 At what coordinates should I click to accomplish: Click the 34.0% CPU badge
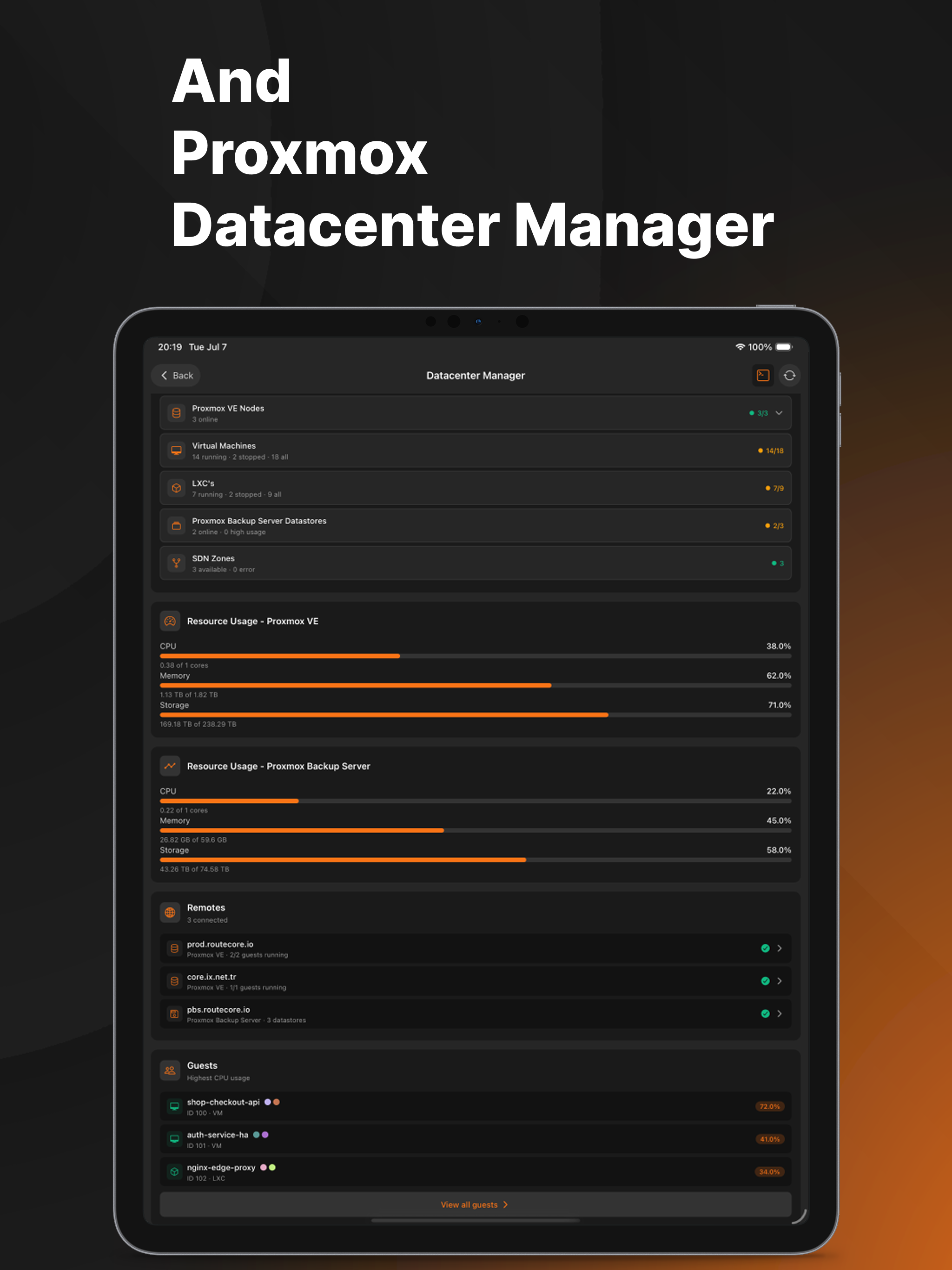[x=769, y=1172]
